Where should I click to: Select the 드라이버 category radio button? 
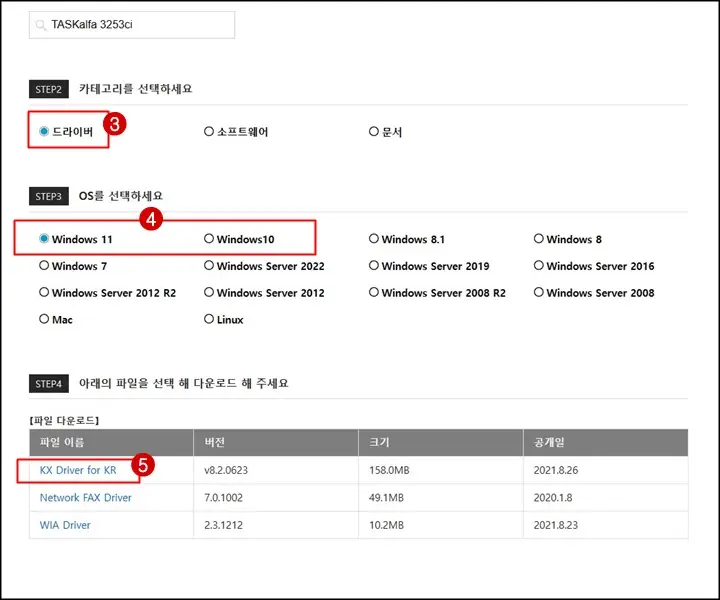coord(44,132)
